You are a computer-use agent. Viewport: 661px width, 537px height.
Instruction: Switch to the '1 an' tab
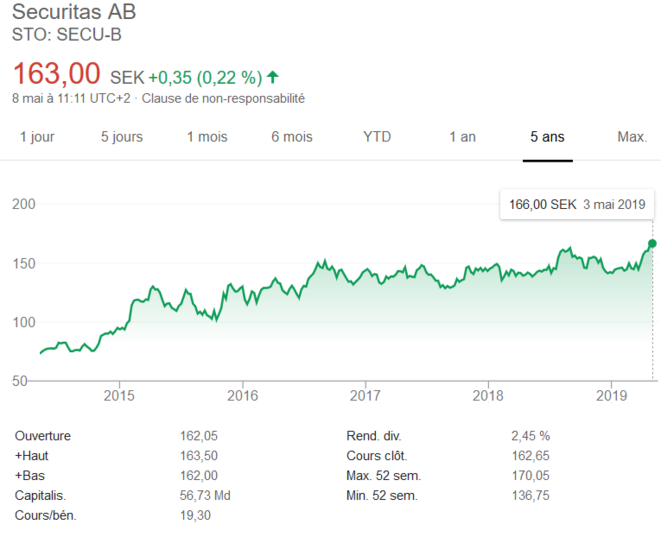click(x=462, y=137)
